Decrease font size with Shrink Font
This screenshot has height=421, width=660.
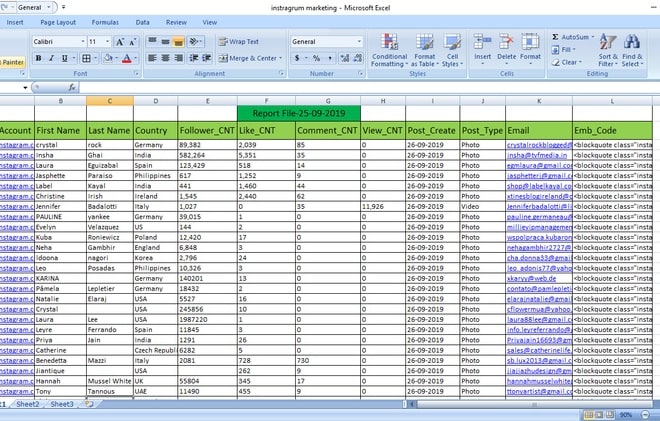(x=133, y=42)
